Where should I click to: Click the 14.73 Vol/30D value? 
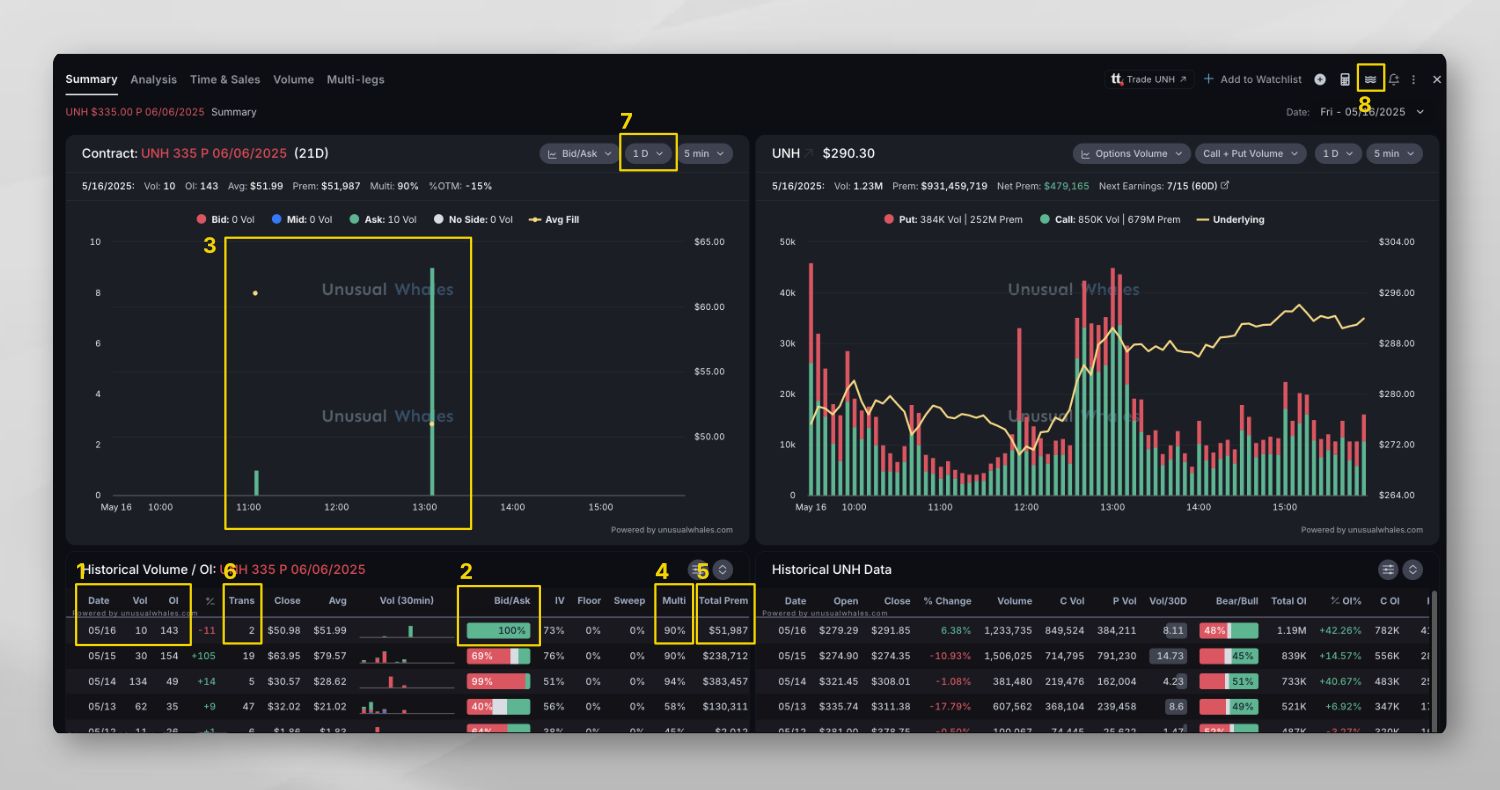tap(1168, 656)
